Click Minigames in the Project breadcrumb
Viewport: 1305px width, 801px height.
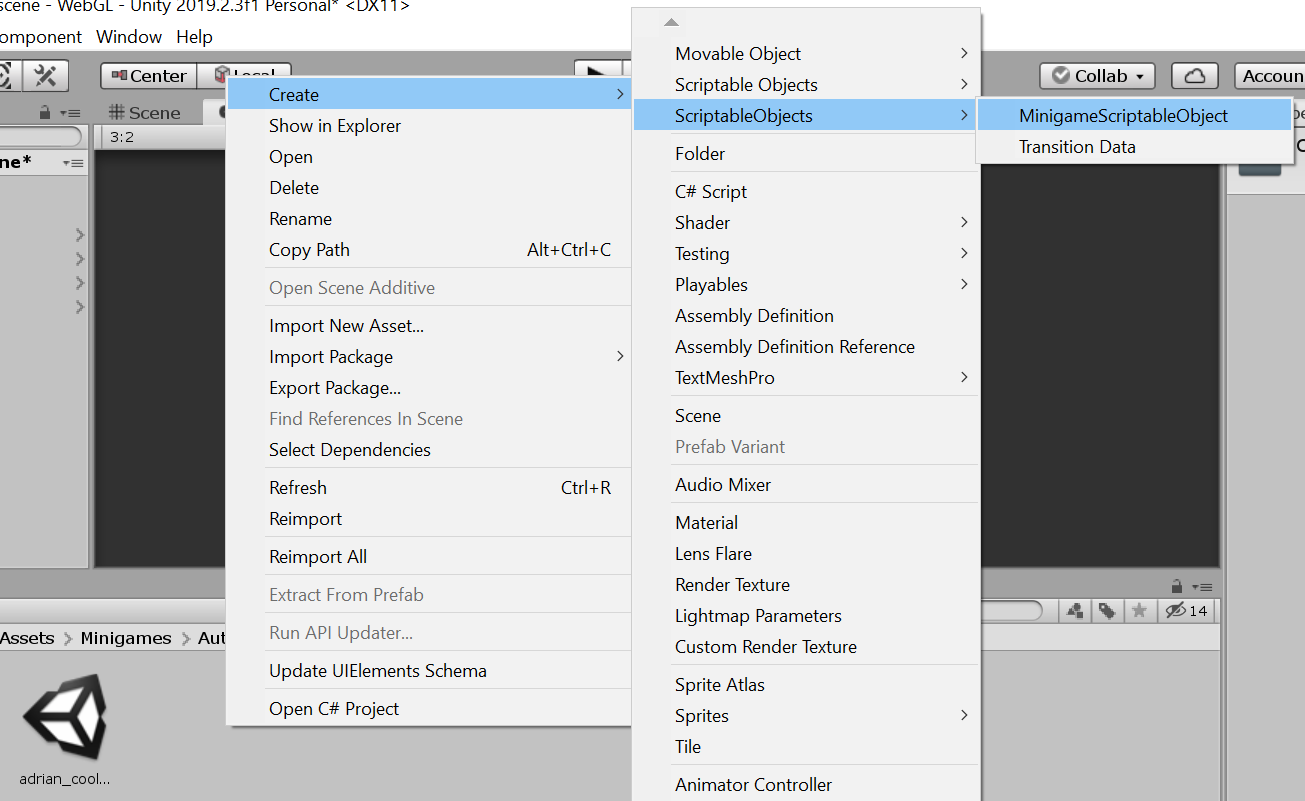126,638
